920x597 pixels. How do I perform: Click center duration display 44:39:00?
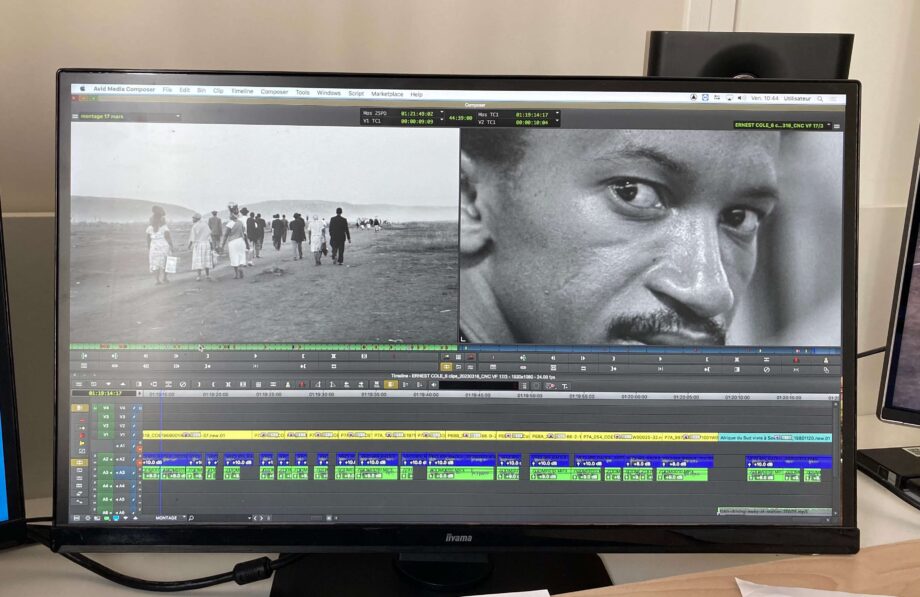[461, 118]
